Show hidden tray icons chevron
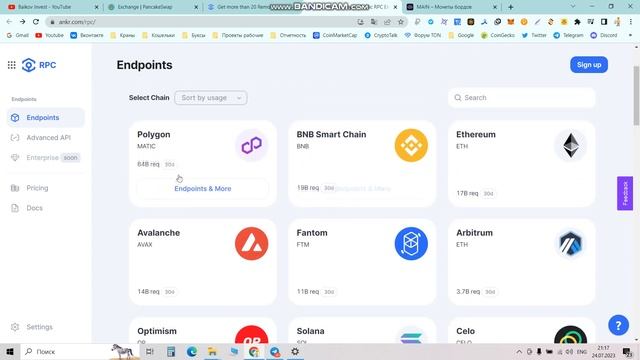Image resolution: width=640 pixels, height=360 pixels. (x=519, y=351)
